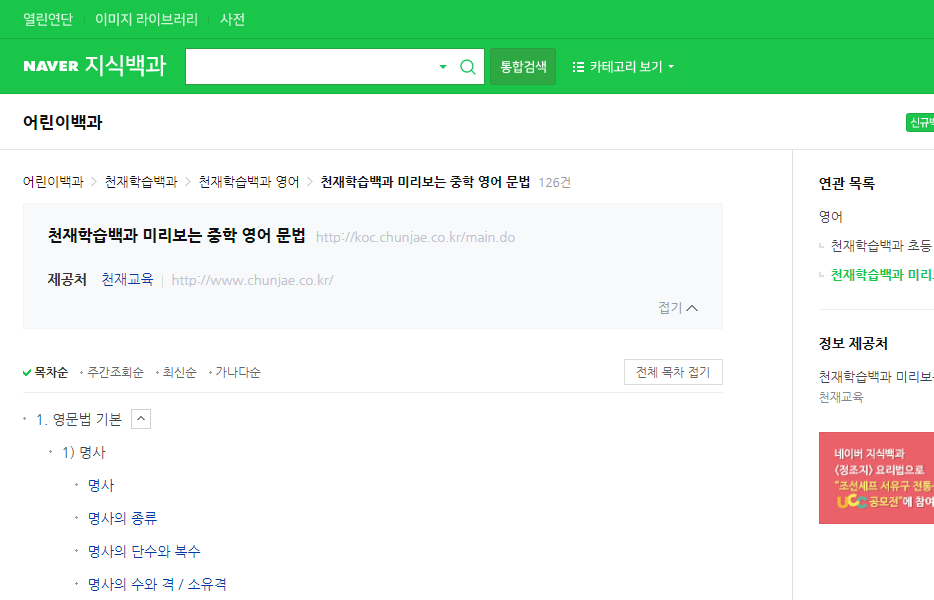The width and height of the screenshot is (934, 600).
Task: Click the 126건 count text
Action: pos(555,182)
